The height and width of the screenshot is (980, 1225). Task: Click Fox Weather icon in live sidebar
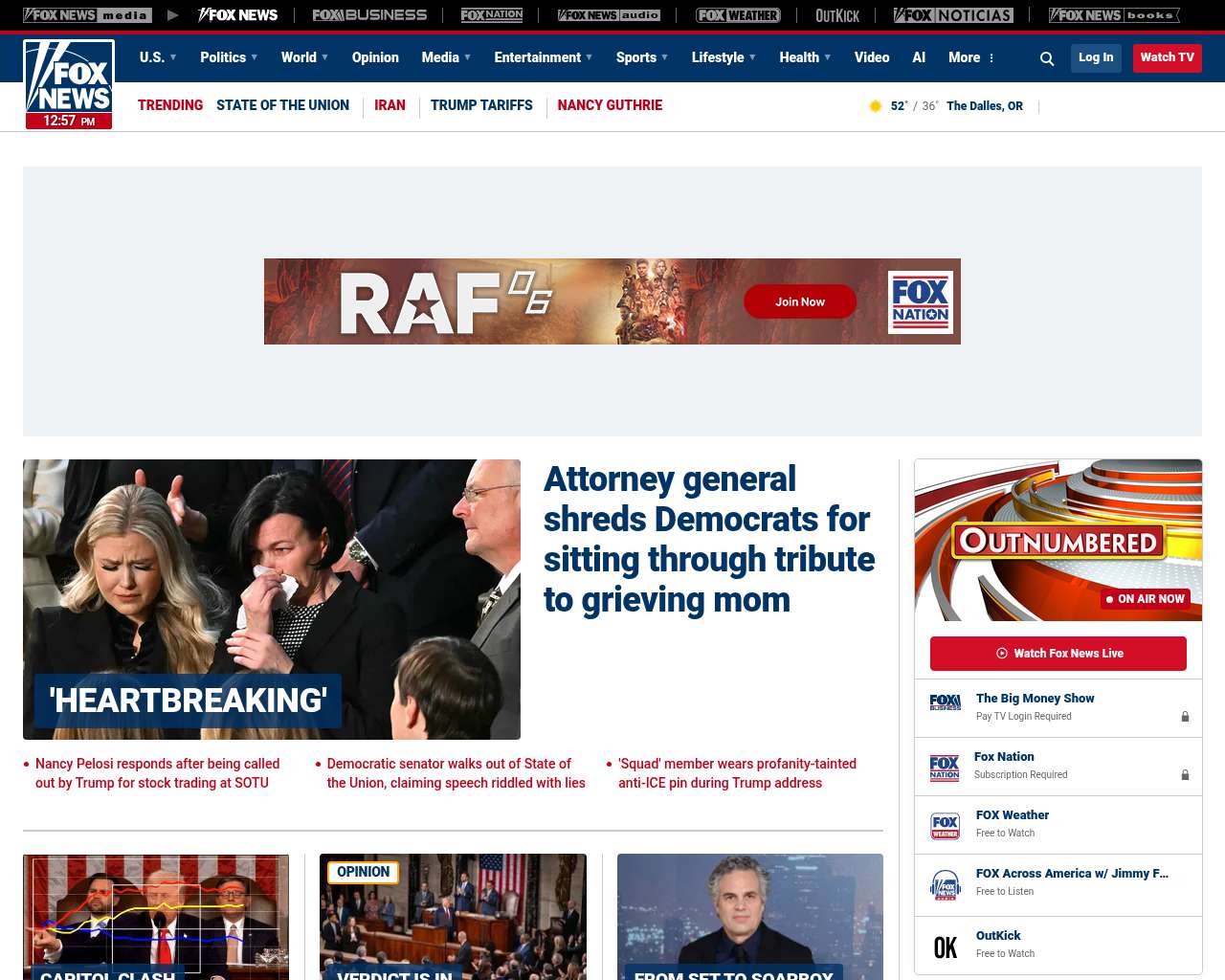946,826
